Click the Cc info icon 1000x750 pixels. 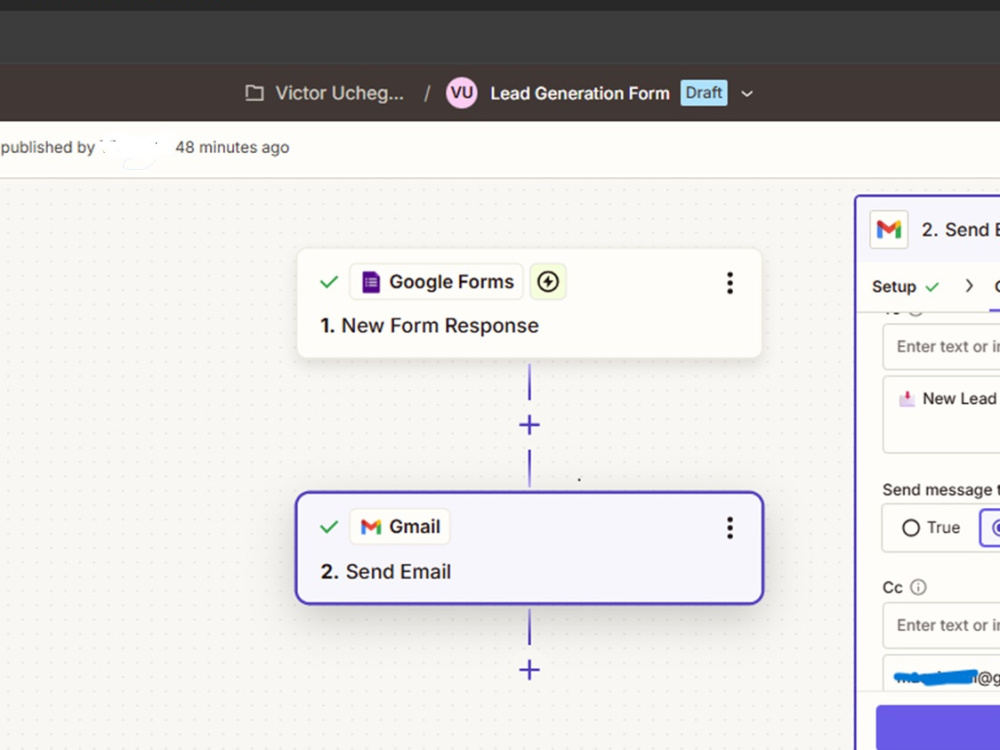click(x=918, y=587)
